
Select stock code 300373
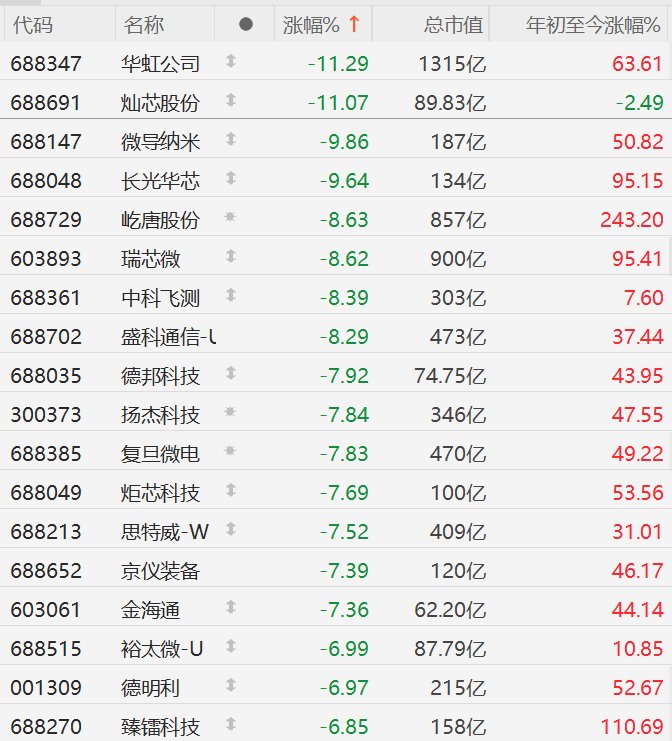tap(46, 415)
